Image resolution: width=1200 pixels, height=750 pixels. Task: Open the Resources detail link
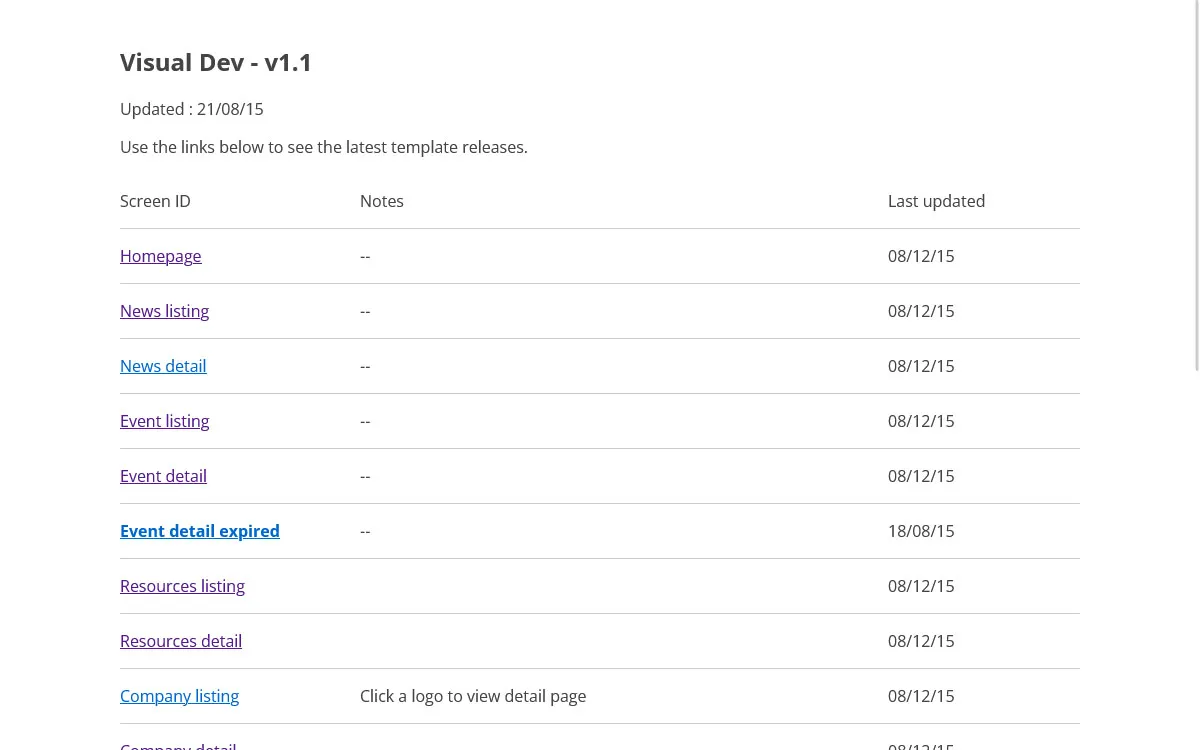(x=181, y=641)
